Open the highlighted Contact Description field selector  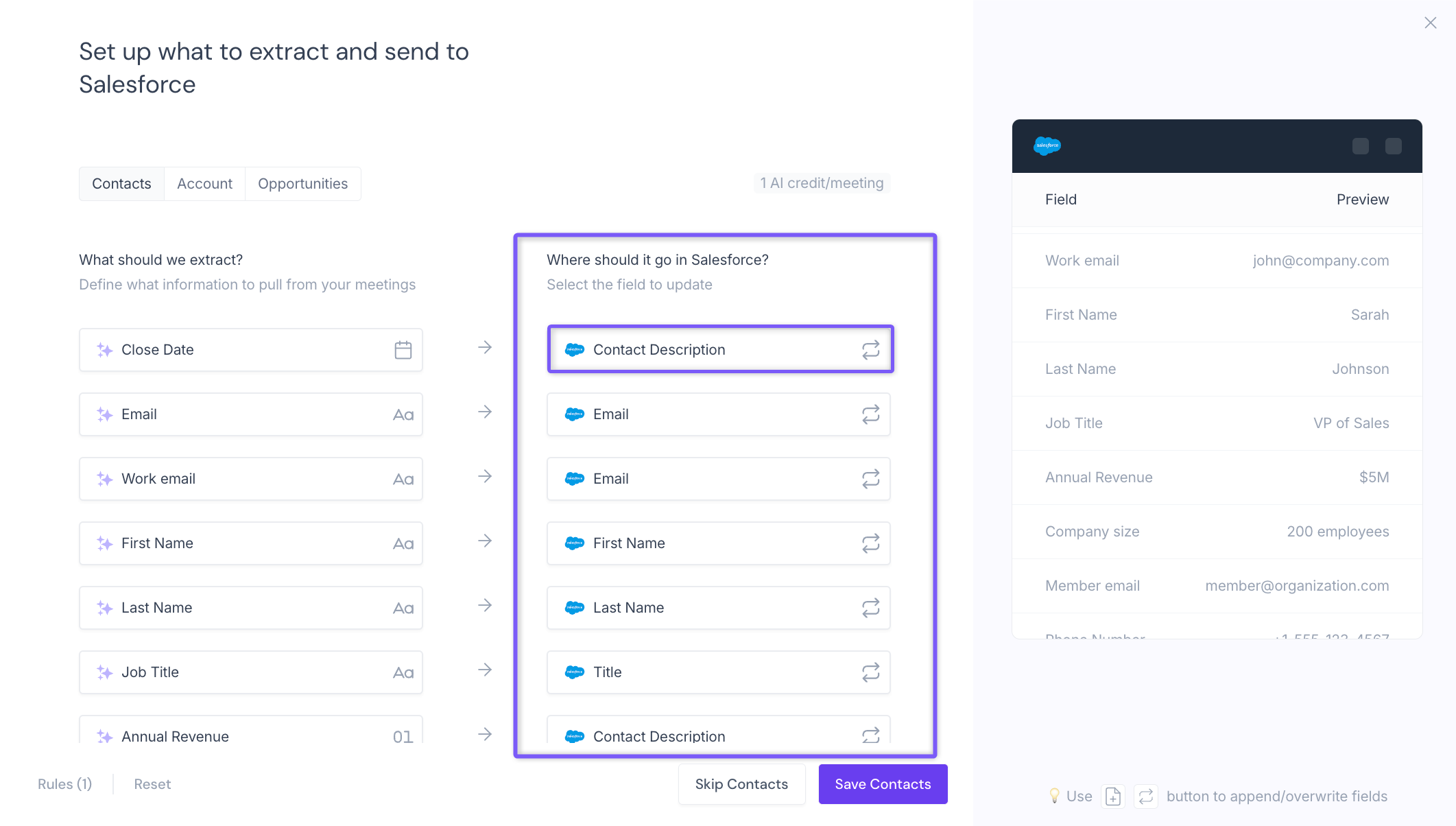click(720, 349)
